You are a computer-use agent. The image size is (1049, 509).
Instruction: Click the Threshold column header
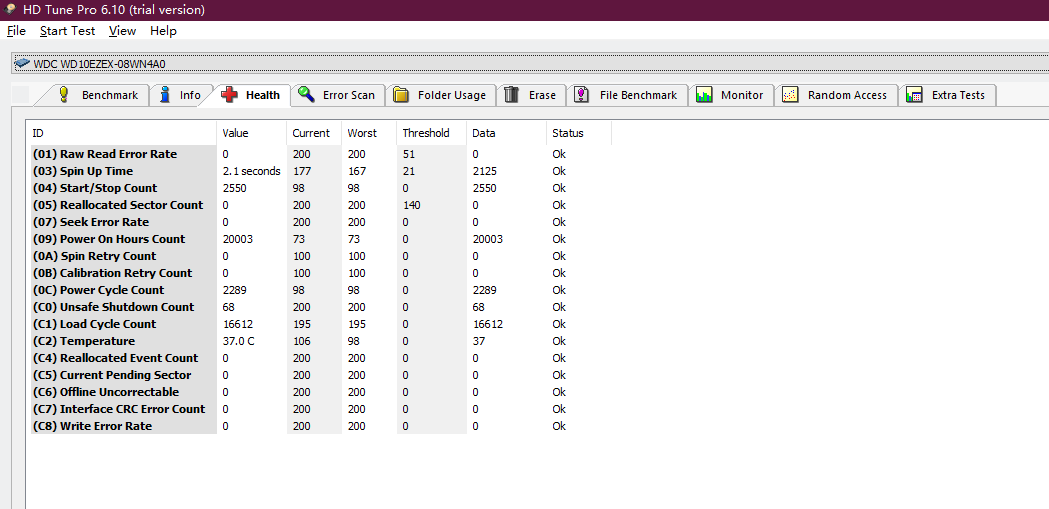tap(432, 133)
